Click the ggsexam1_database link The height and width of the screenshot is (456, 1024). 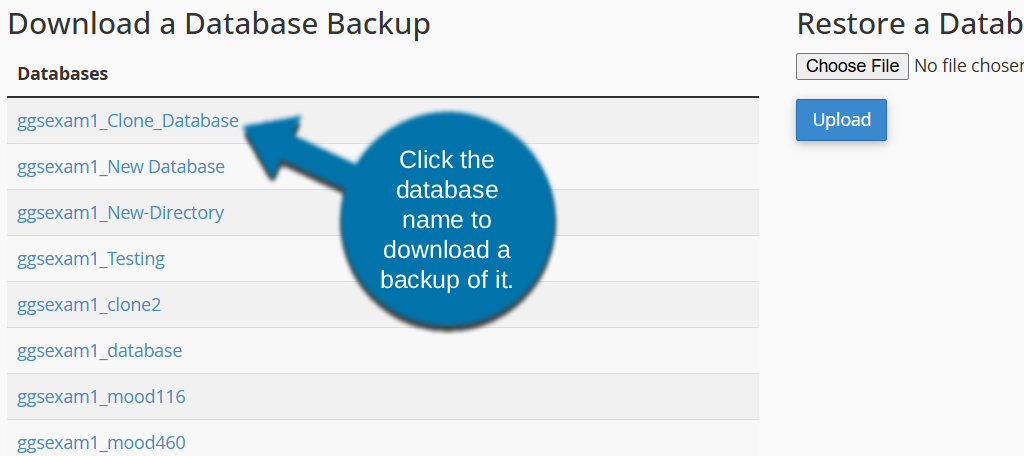(x=100, y=351)
